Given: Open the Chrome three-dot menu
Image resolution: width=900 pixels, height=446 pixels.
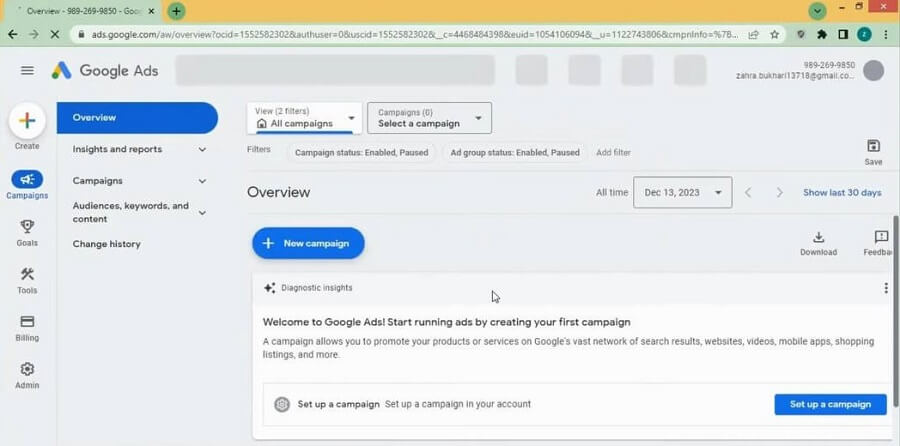Looking at the screenshot, I should pyautogui.click(x=887, y=34).
